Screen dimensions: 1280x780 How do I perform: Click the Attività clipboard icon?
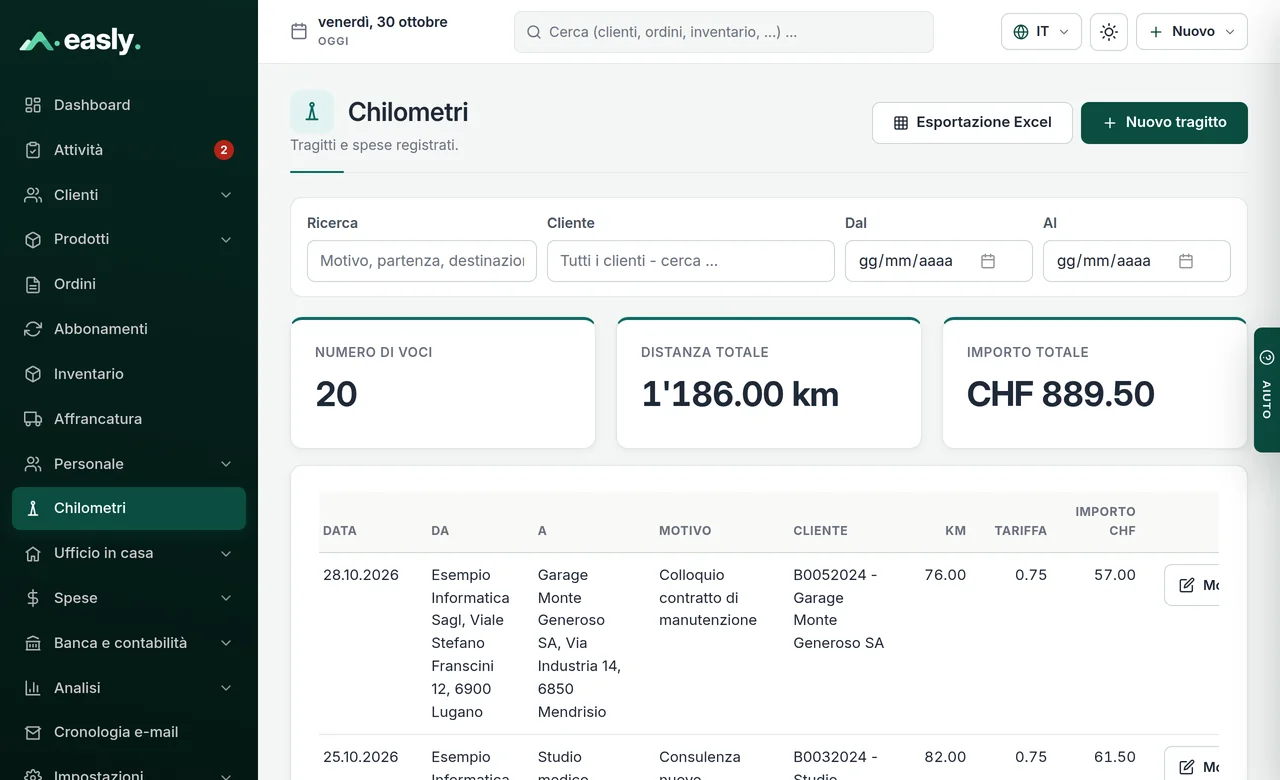tap(33, 150)
